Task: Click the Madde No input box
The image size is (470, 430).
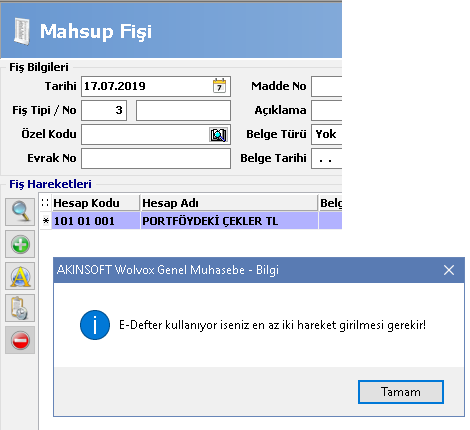Action: point(327,86)
